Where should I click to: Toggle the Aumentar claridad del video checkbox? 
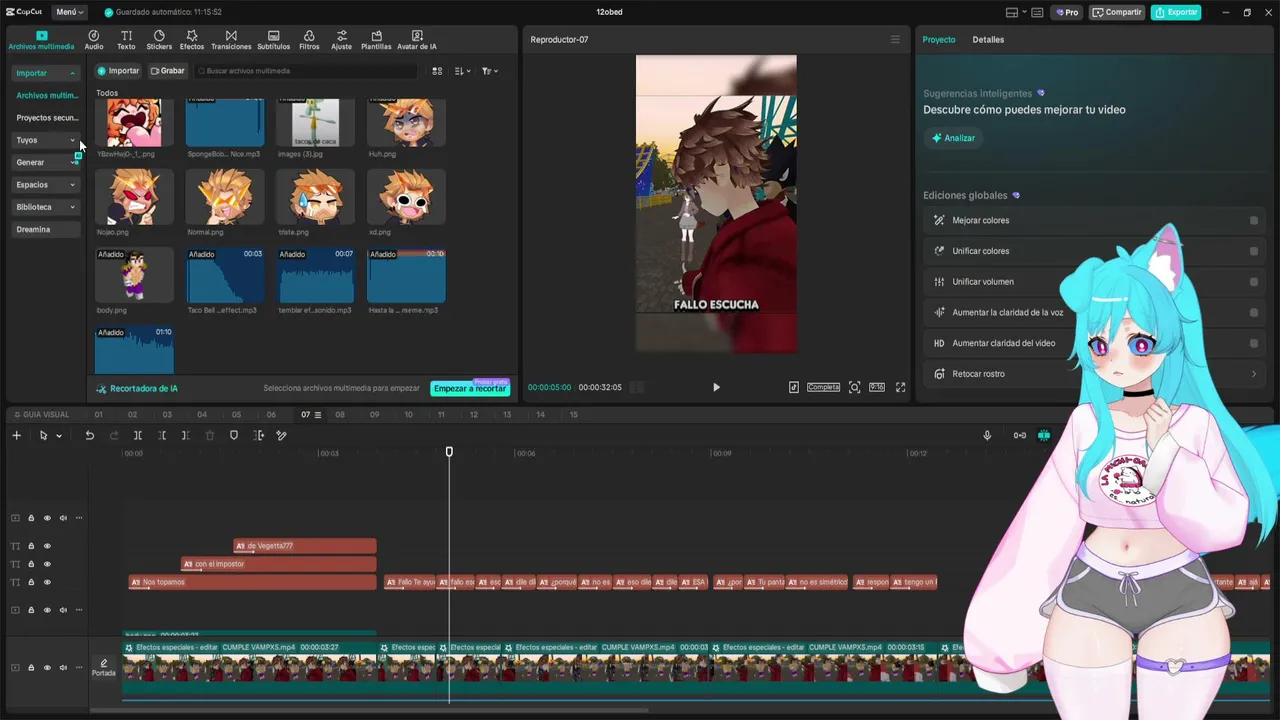point(1254,343)
